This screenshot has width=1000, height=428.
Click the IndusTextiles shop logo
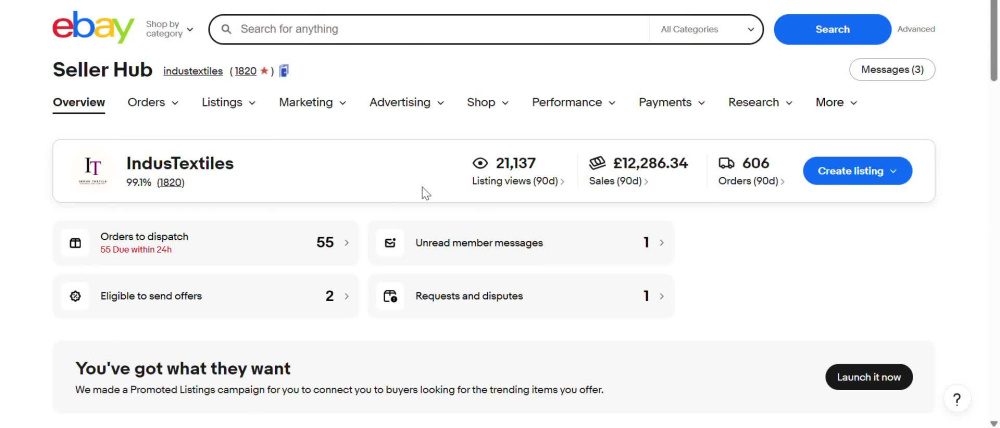[93, 171]
